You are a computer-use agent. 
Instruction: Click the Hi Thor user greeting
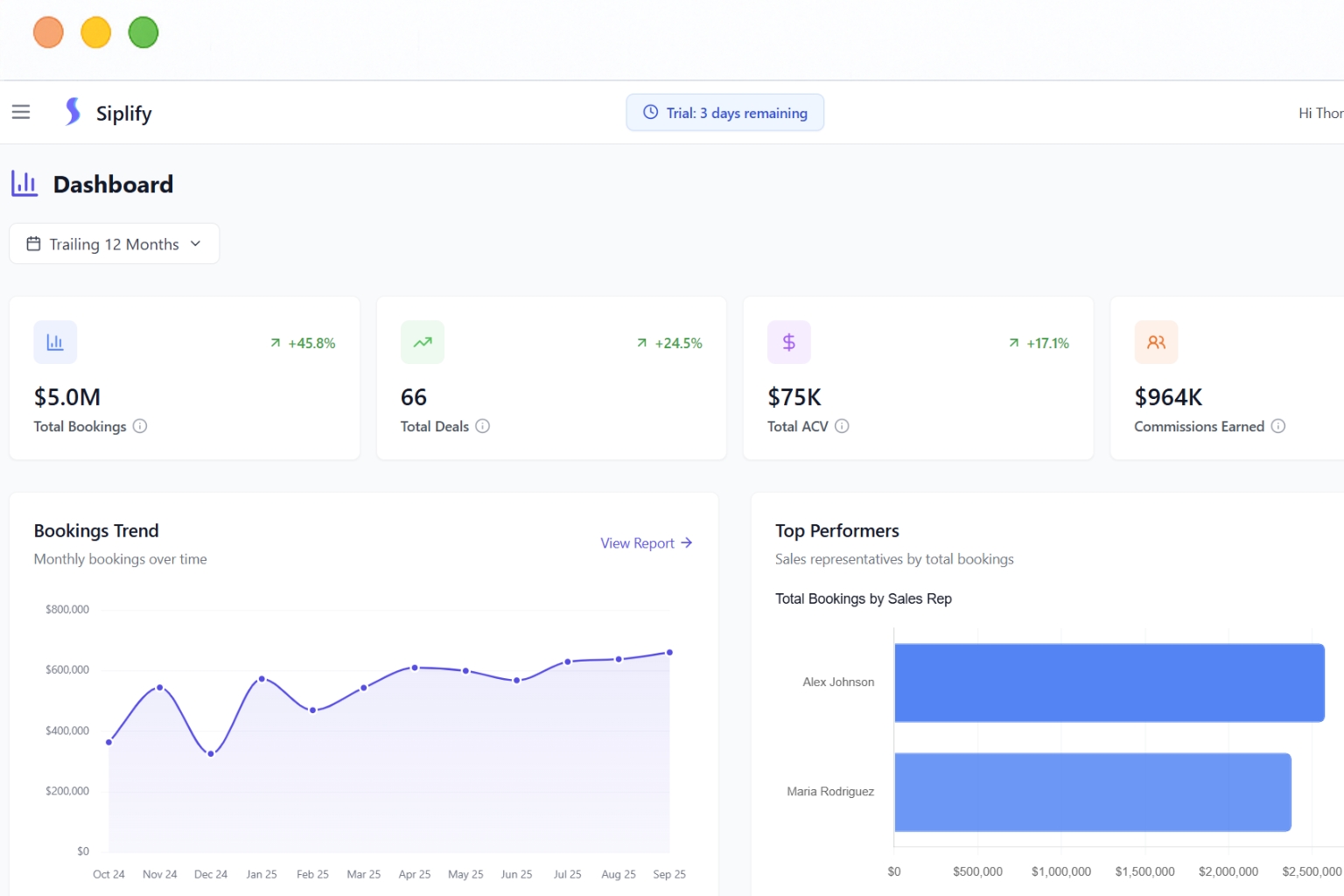pos(1319,113)
